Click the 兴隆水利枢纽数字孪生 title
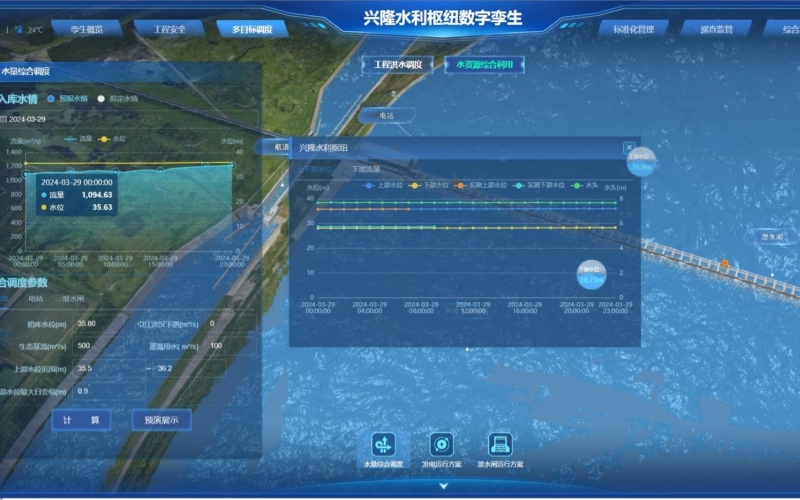Viewport: 800px width, 500px height. 443,18
